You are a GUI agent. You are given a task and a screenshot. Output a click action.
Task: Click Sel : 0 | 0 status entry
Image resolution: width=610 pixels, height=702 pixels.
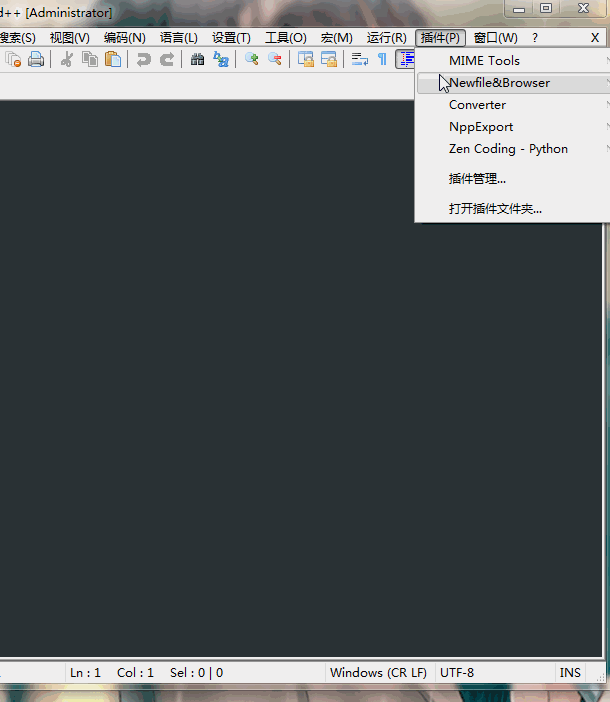(196, 672)
